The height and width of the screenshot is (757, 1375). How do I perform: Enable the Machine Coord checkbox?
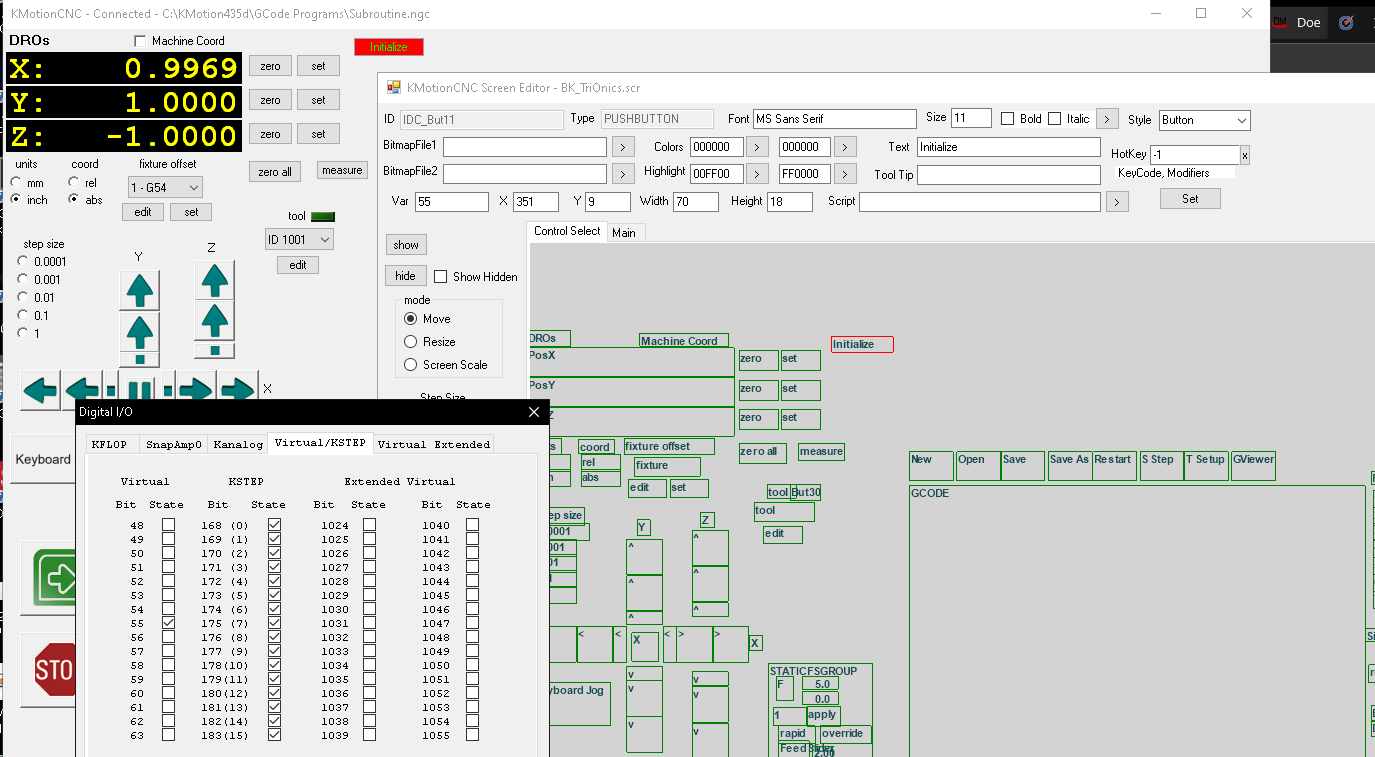[x=140, y=41]
